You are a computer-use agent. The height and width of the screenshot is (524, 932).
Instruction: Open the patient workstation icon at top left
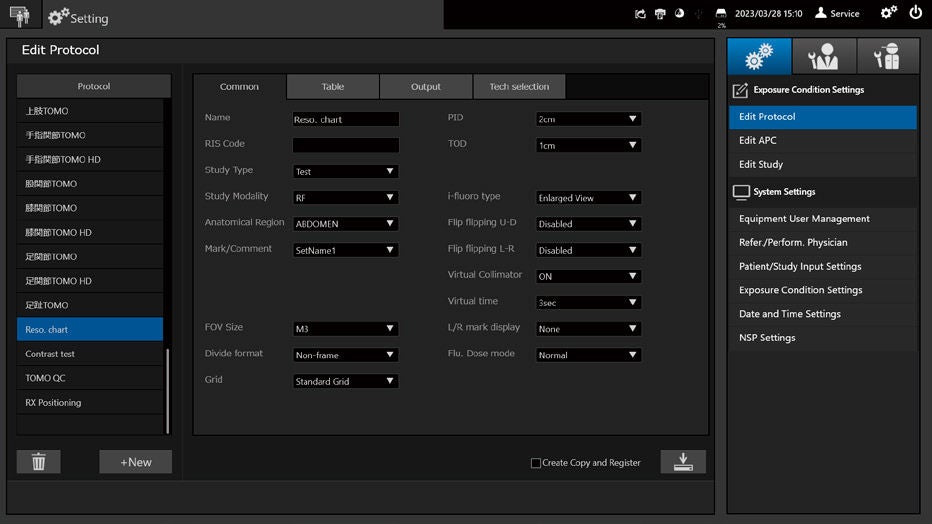pos(20,15)
